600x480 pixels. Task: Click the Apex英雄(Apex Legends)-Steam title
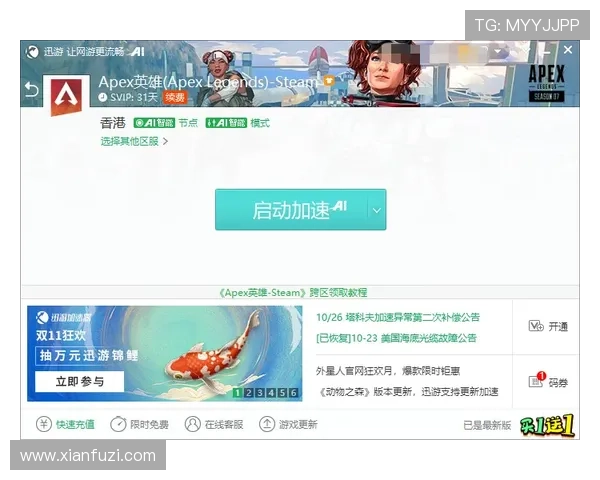click(208, 82)
